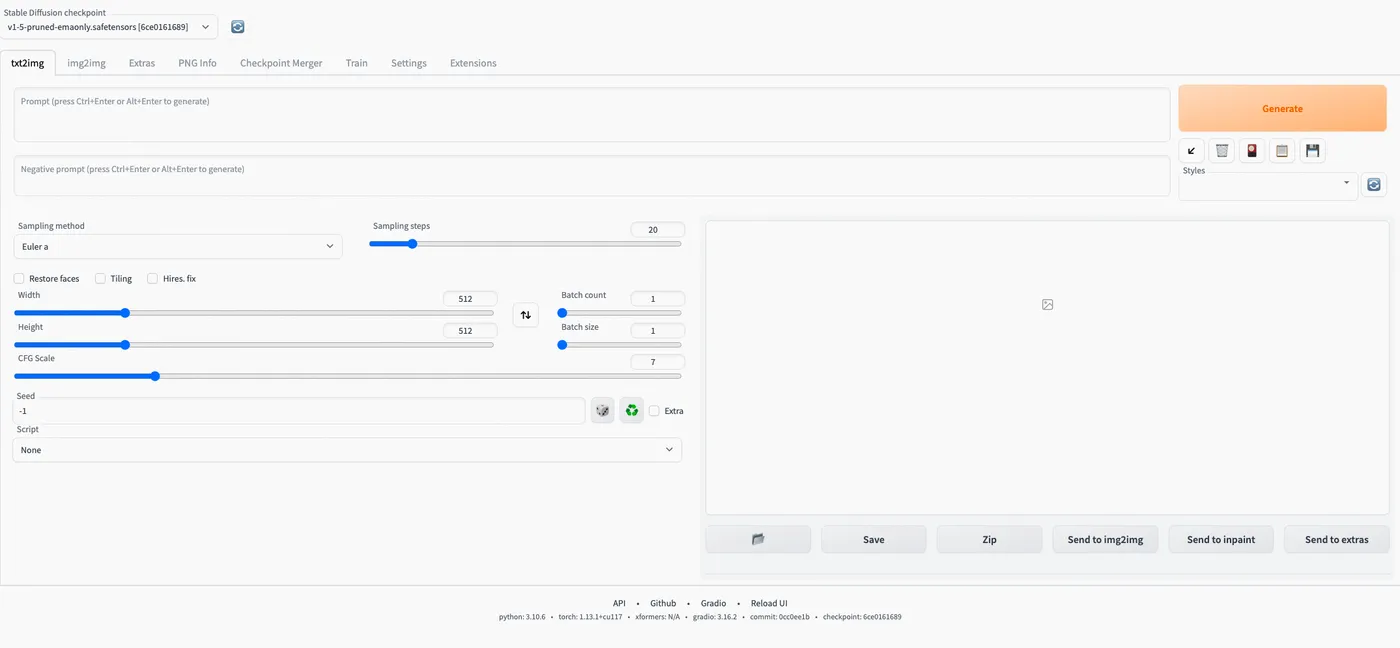Check the Extra seed options box

pos(654,411)
